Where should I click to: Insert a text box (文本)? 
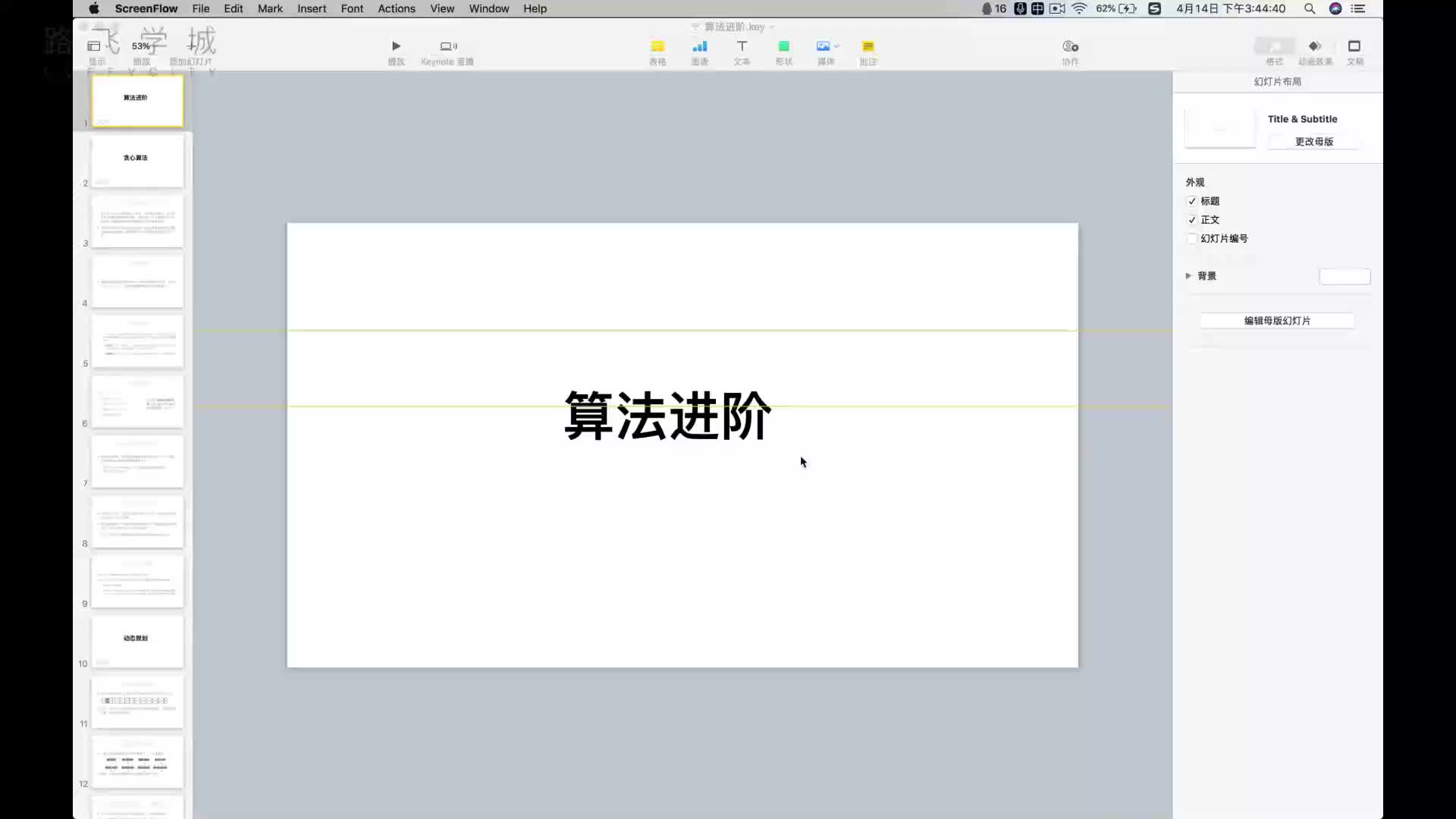tap(742, 52)
